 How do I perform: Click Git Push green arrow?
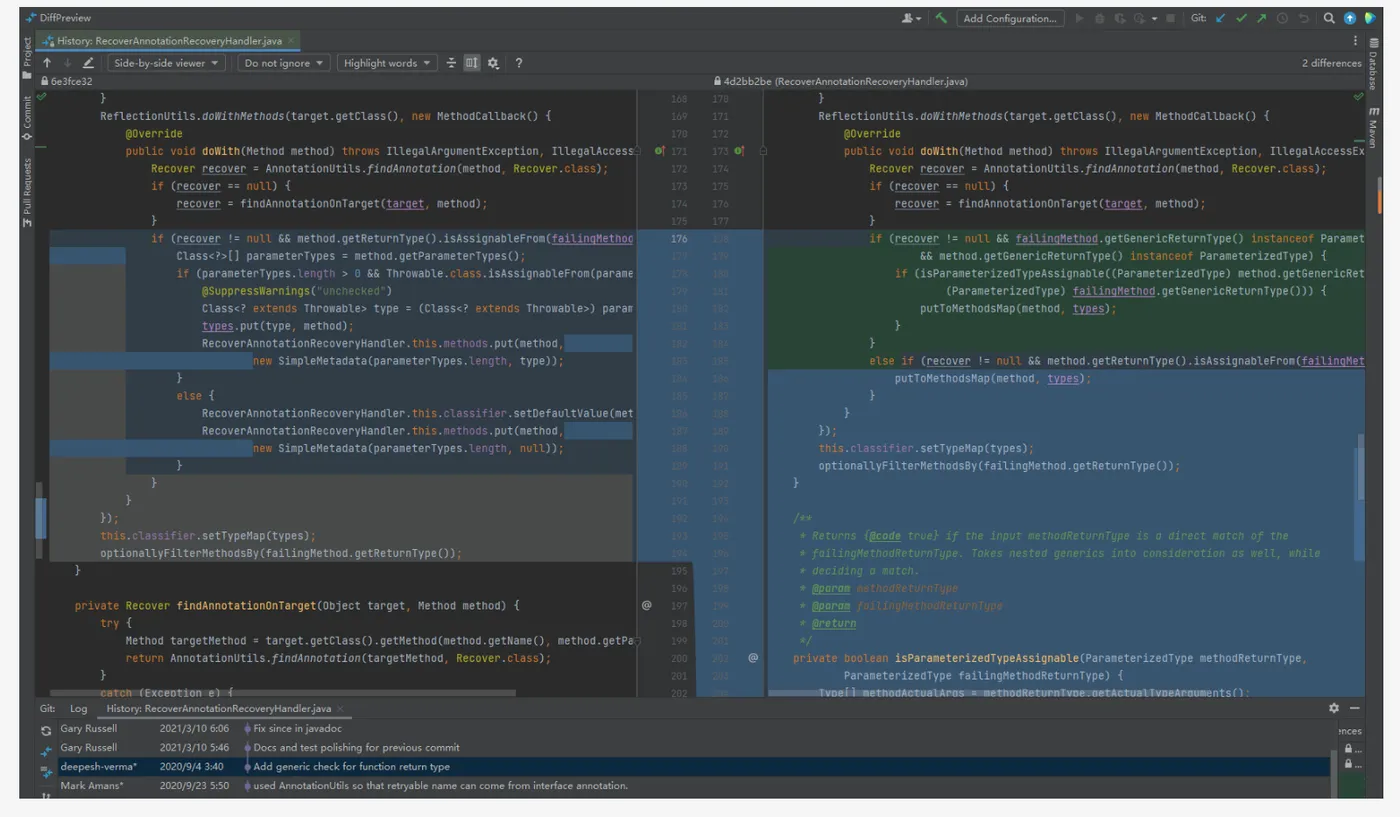pos(1261,18)
